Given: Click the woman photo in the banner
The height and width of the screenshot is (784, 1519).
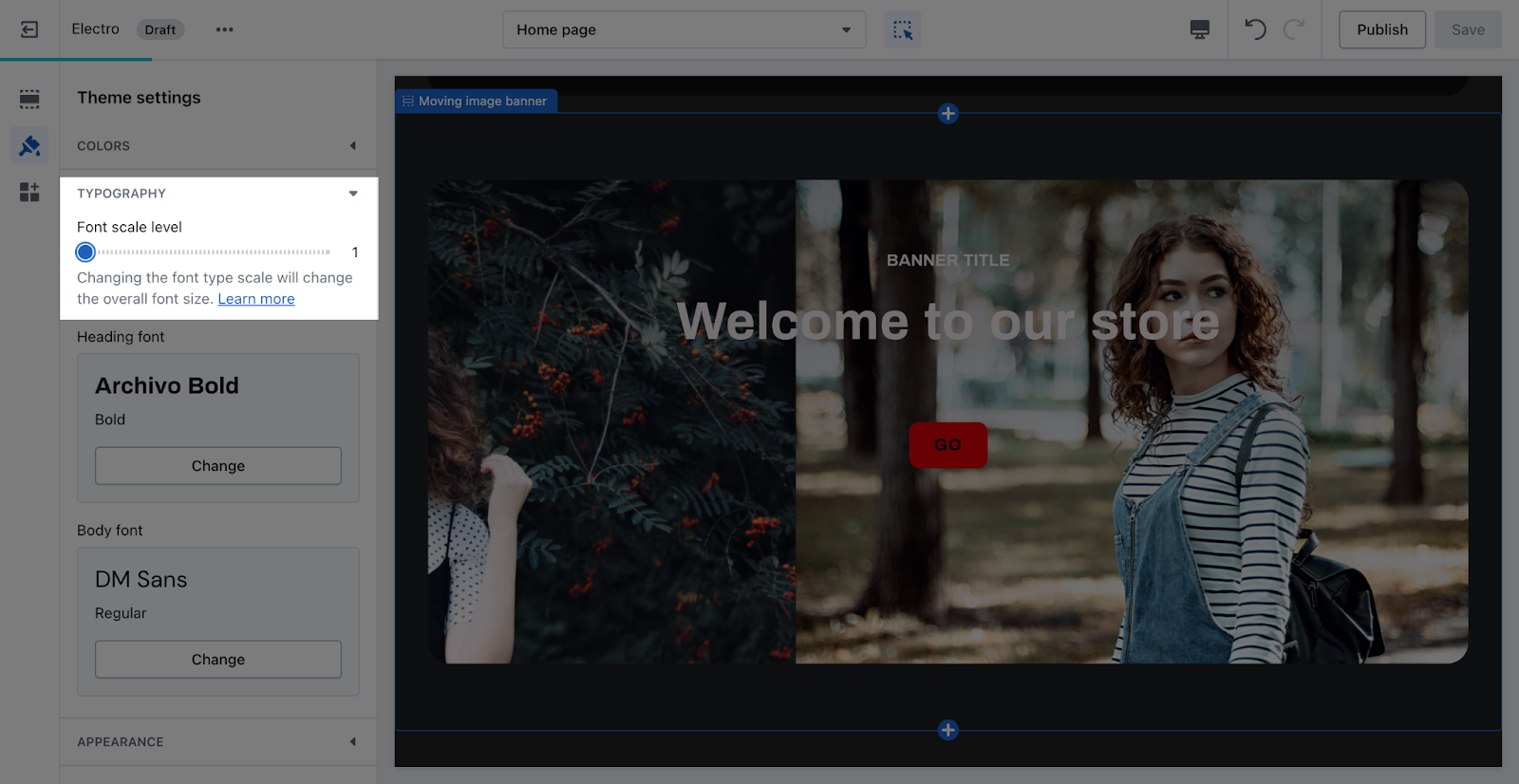Looking at the screenshot, I should pos(1132,421).
